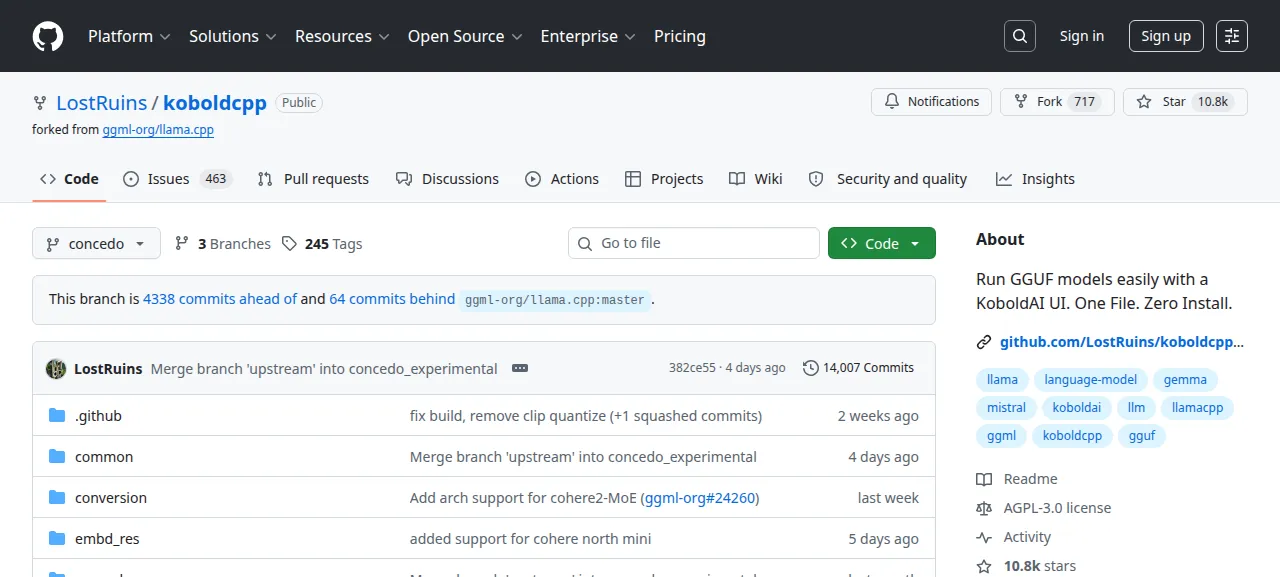Open the Pull requests tab
The width and height of the screenshot is (1280, 577).
coord(313,179)
